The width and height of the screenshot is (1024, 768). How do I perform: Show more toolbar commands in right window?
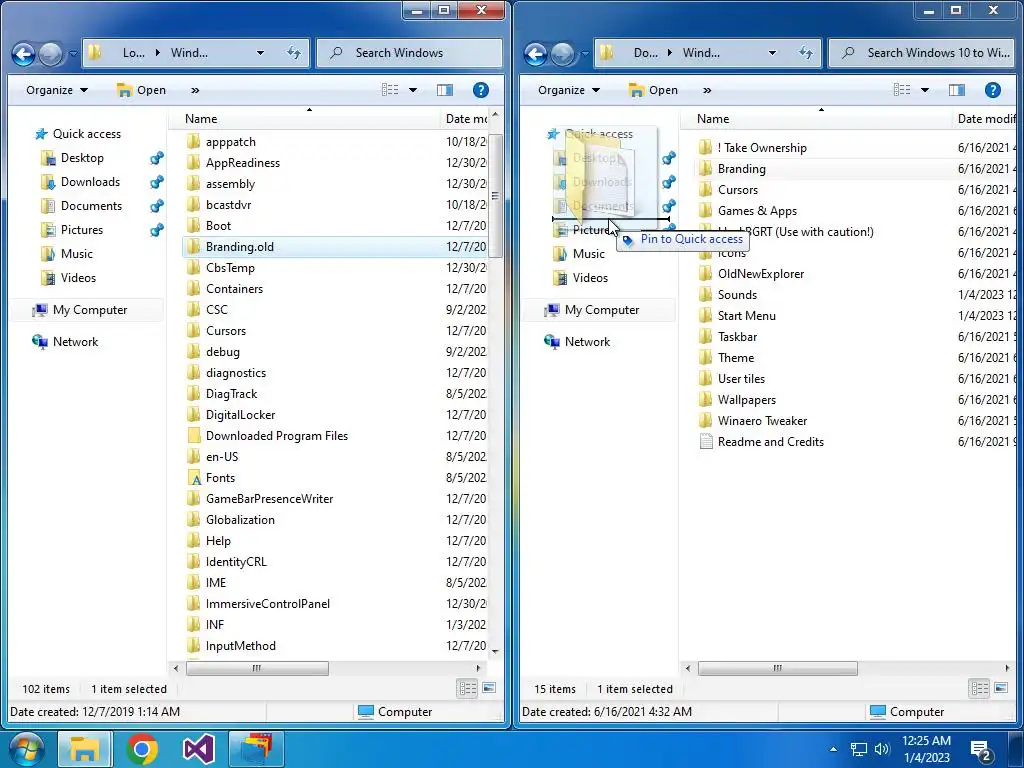(x=707, y=90)
